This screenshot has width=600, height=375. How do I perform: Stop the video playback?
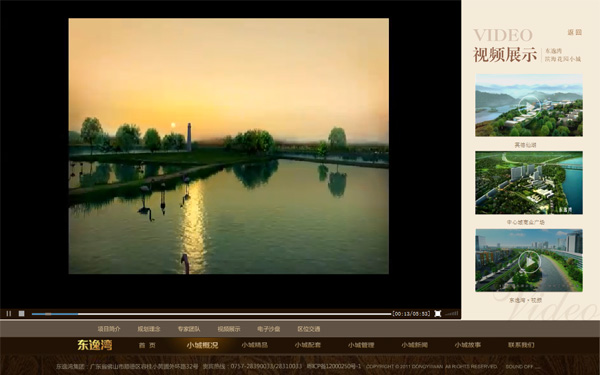pyautogui.click(x=21, y=314)
